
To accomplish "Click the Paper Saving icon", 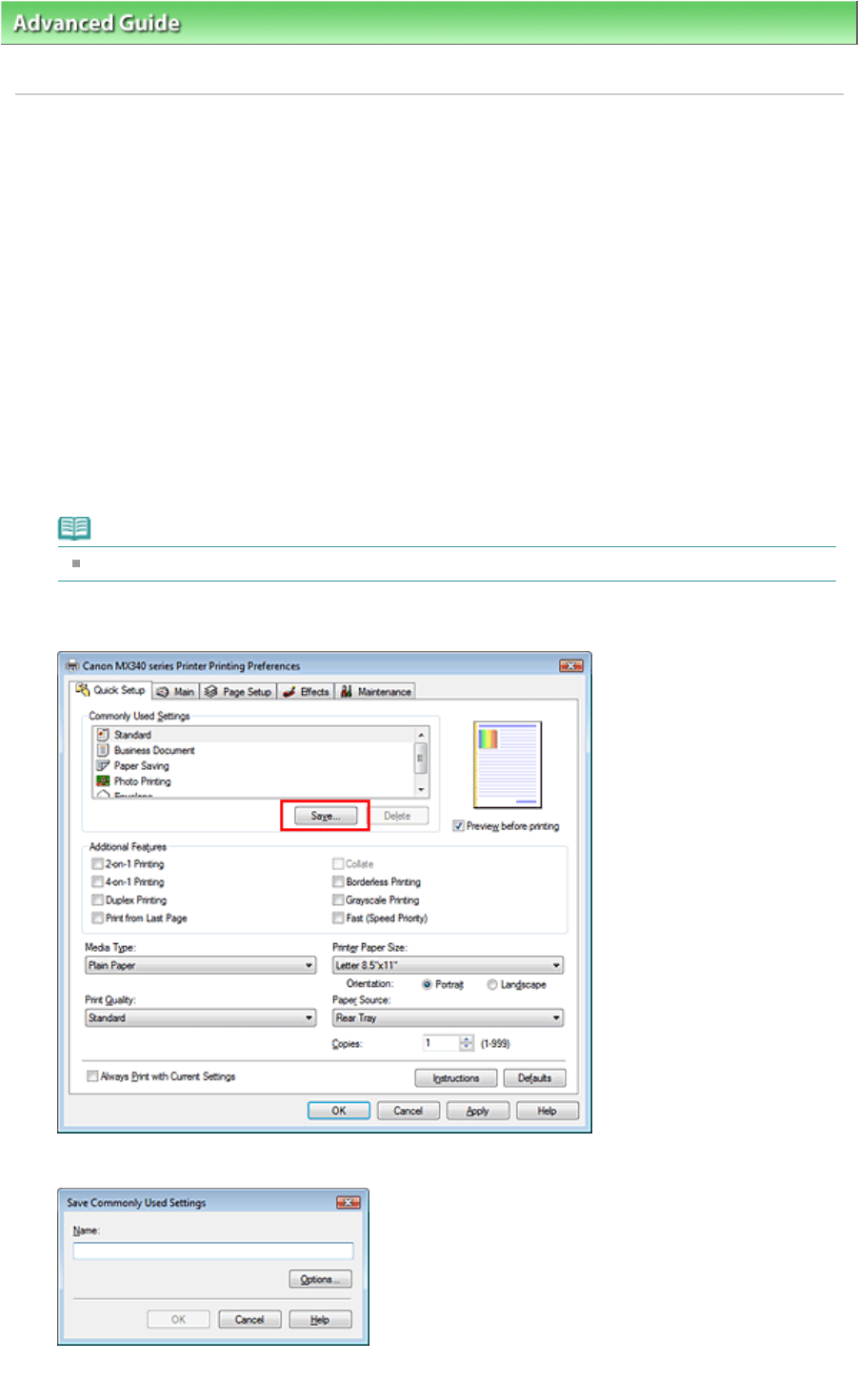I will click(103, 765).
